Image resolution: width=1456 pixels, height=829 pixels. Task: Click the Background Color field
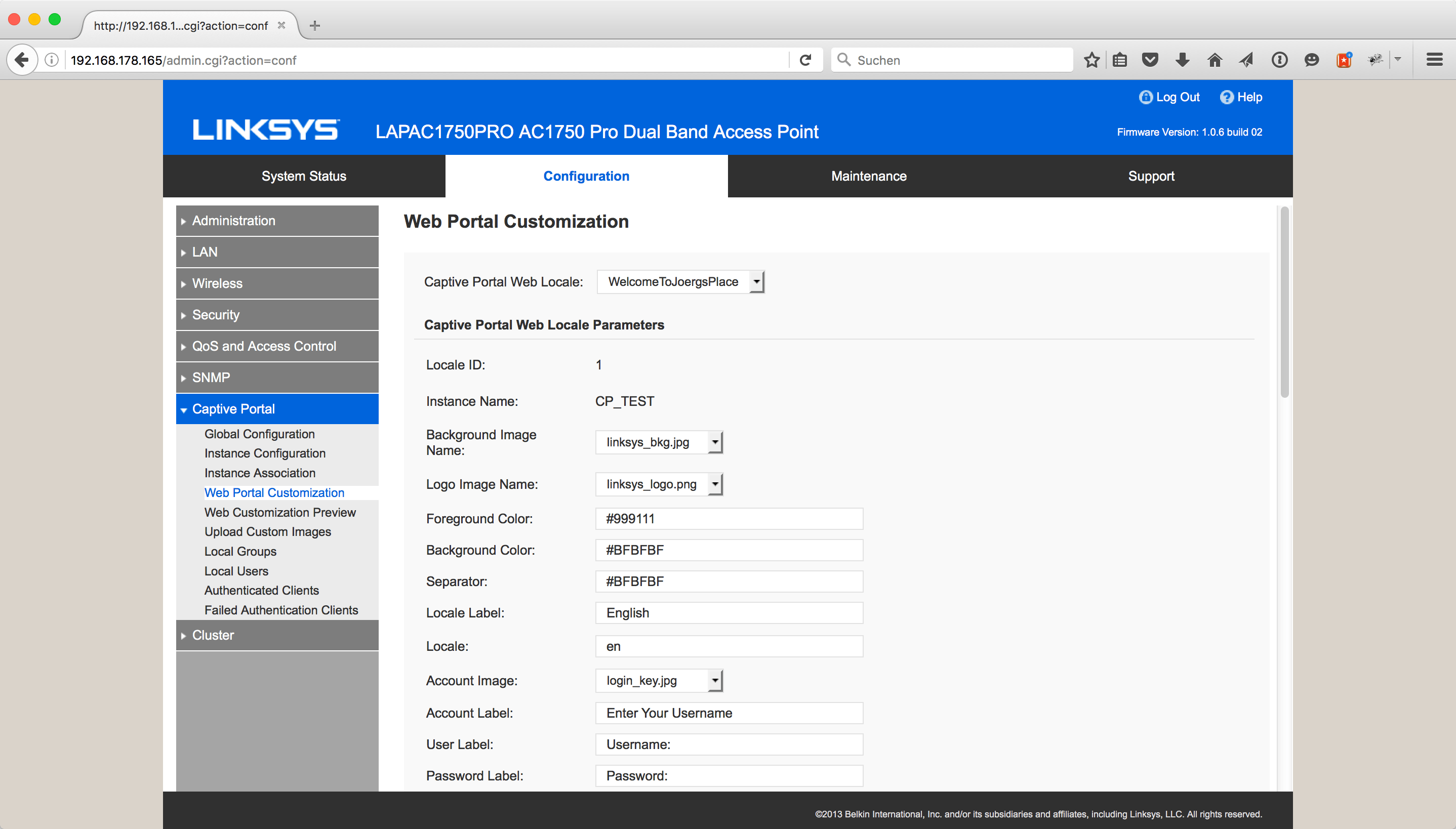tap(730, 551)
